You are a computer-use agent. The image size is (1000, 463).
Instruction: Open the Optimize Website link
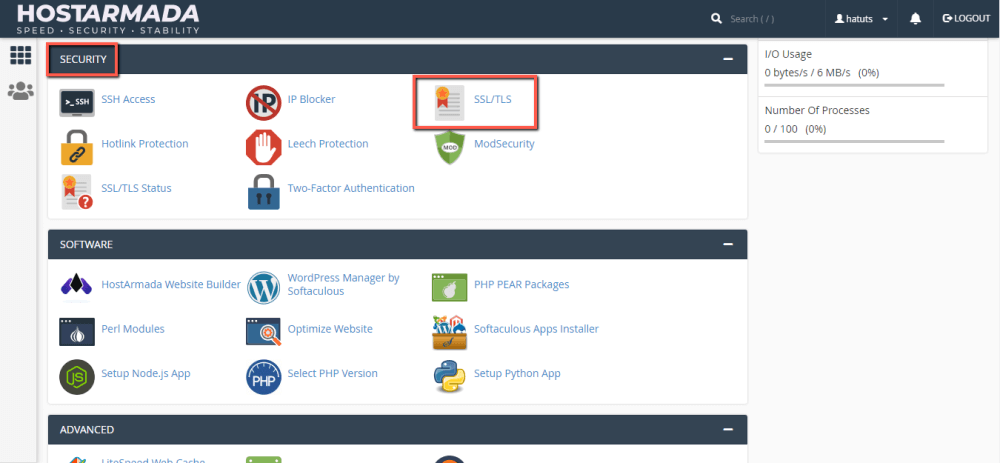(330, 329)
